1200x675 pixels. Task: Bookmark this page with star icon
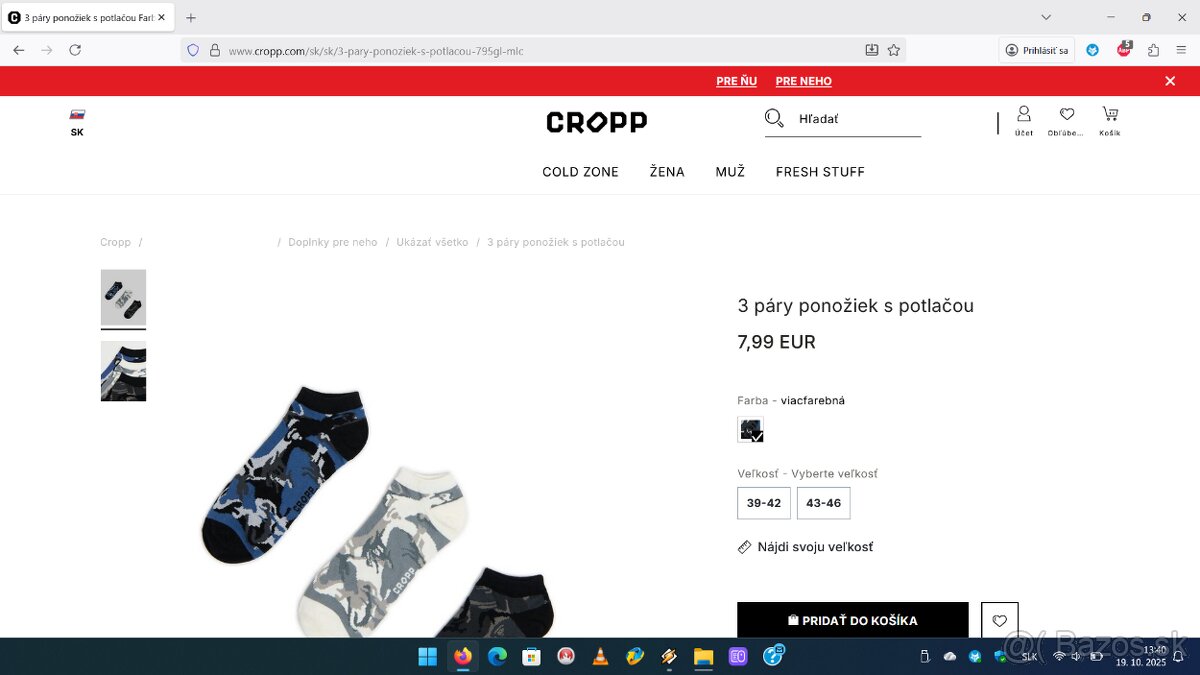pos(894,50)
